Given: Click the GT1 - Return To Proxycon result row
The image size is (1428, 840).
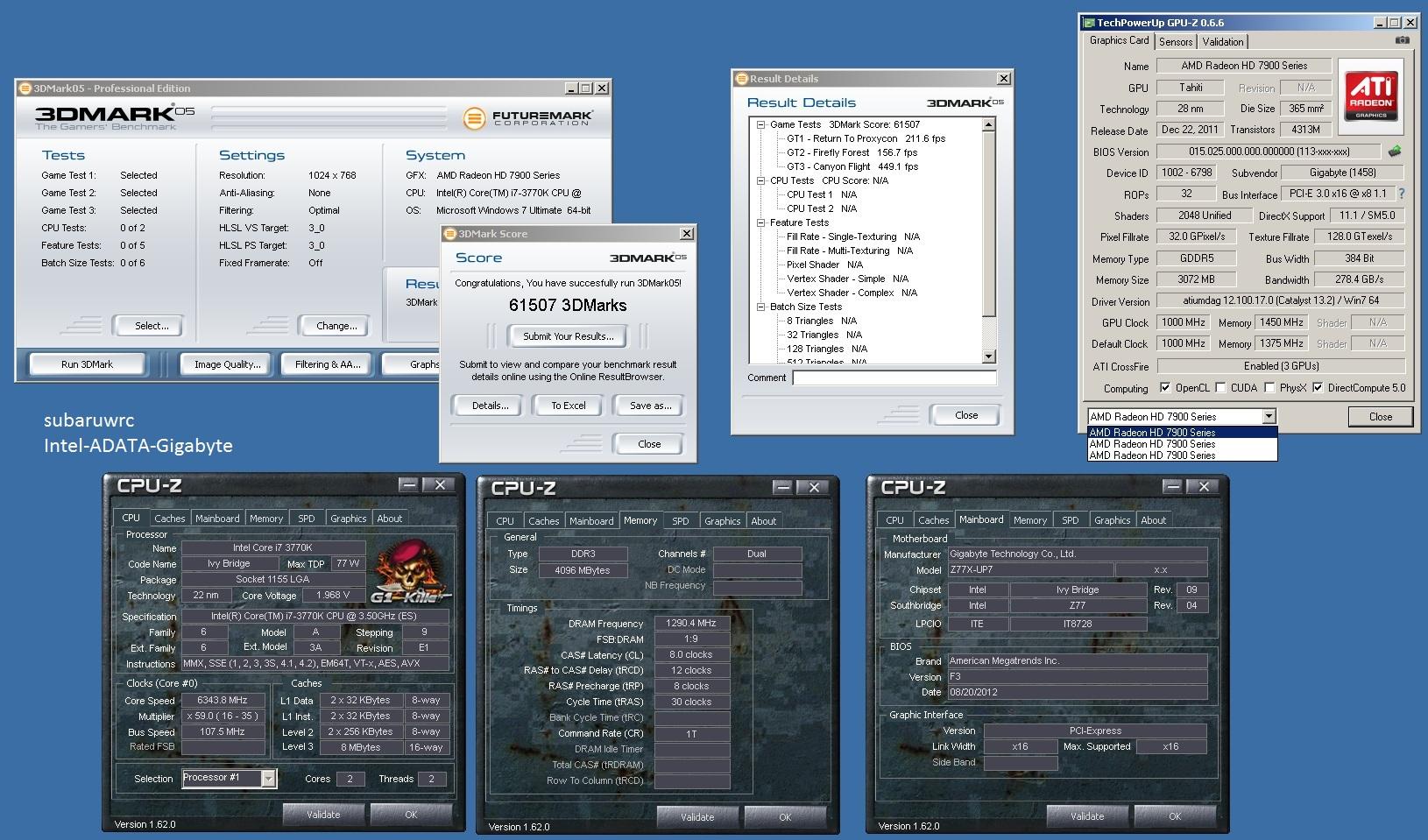Looking at the screenshot, I should point(866,138).
